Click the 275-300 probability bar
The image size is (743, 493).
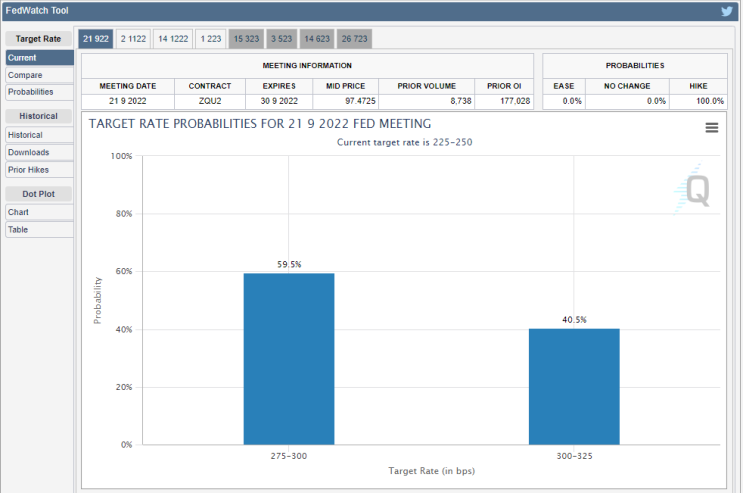[x=289, y=359]
